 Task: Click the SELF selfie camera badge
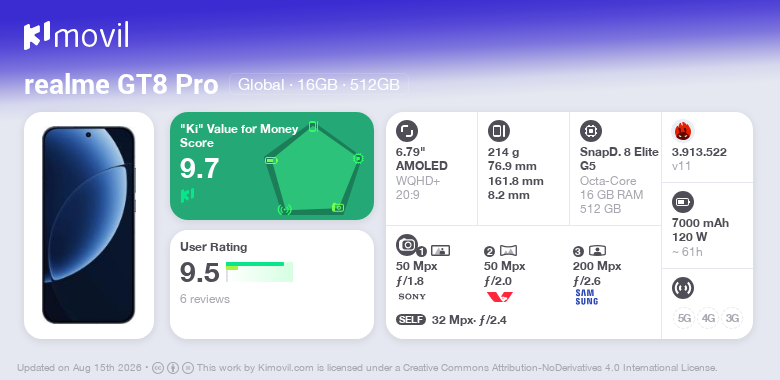411,320
